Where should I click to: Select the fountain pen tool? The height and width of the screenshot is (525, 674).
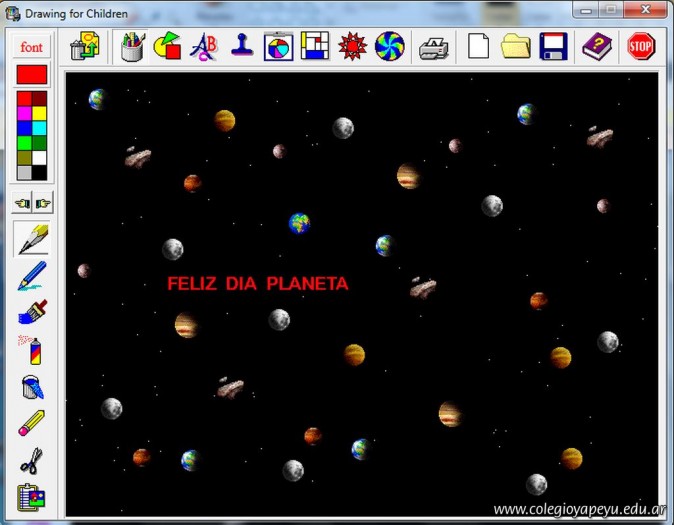pos(31,239)
